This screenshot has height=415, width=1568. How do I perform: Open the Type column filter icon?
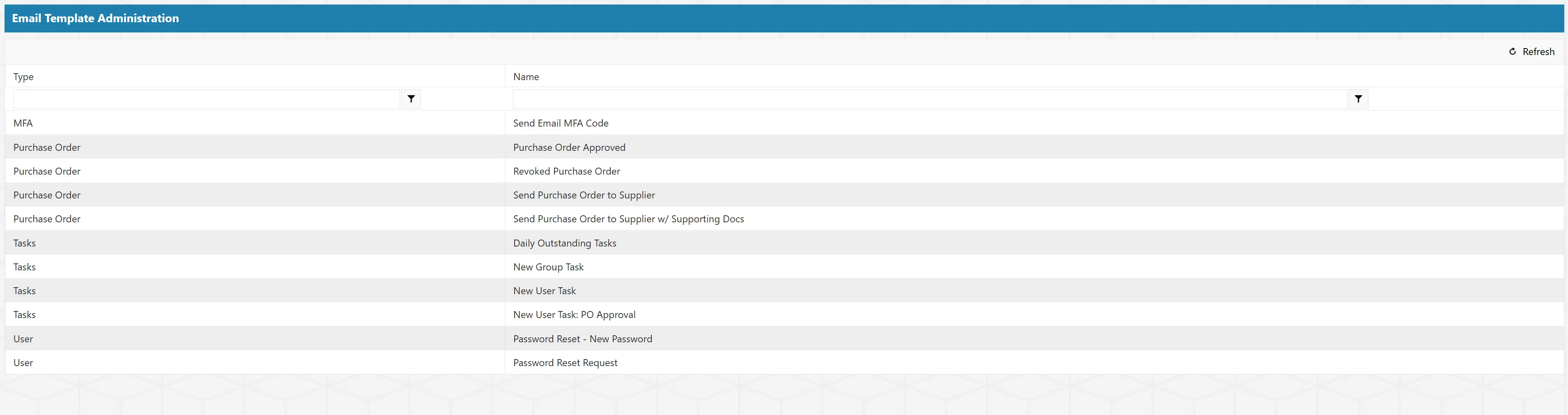[x=411, y=99]
